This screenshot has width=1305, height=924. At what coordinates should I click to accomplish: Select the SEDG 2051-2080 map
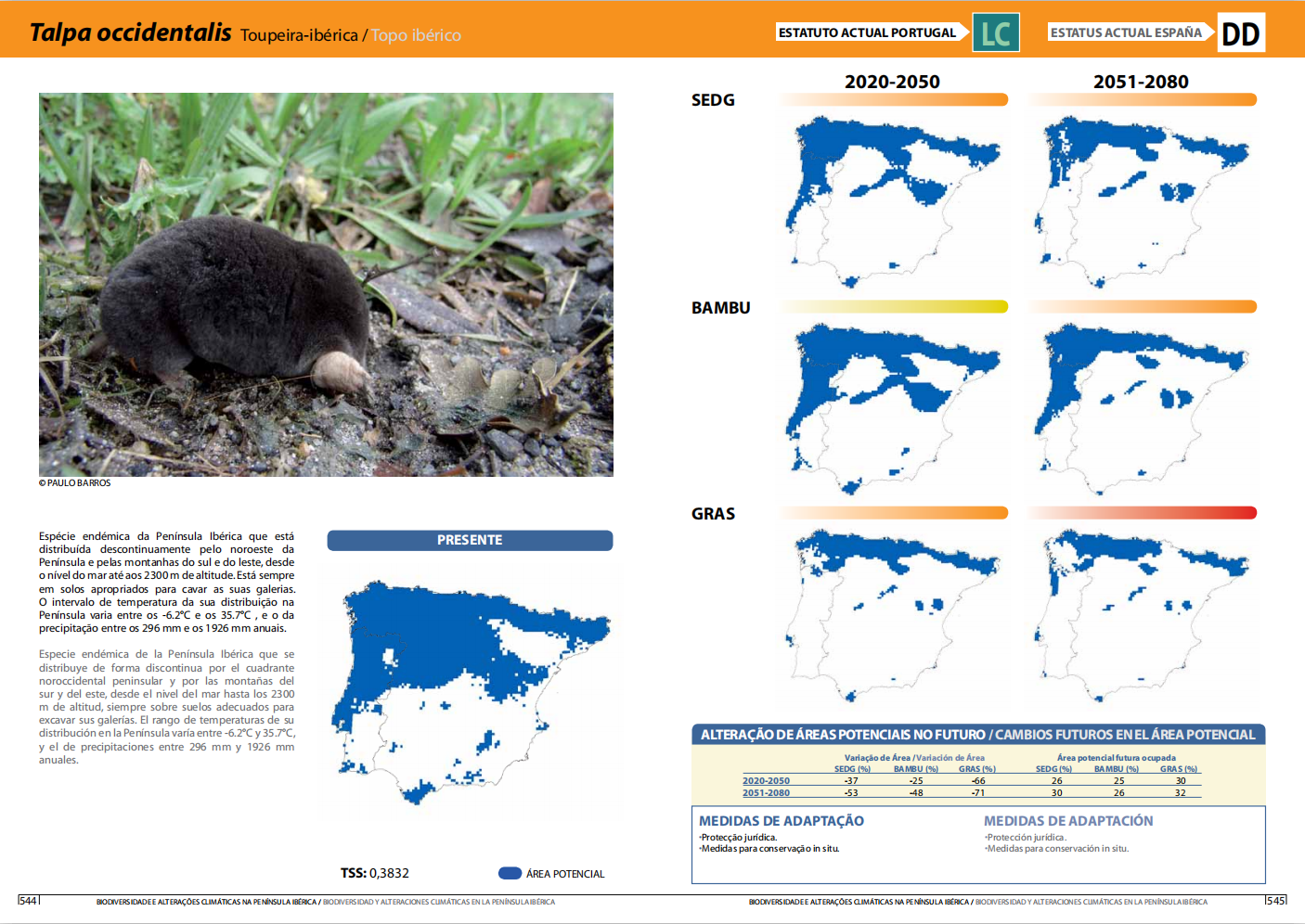(x=1141, y=199)
